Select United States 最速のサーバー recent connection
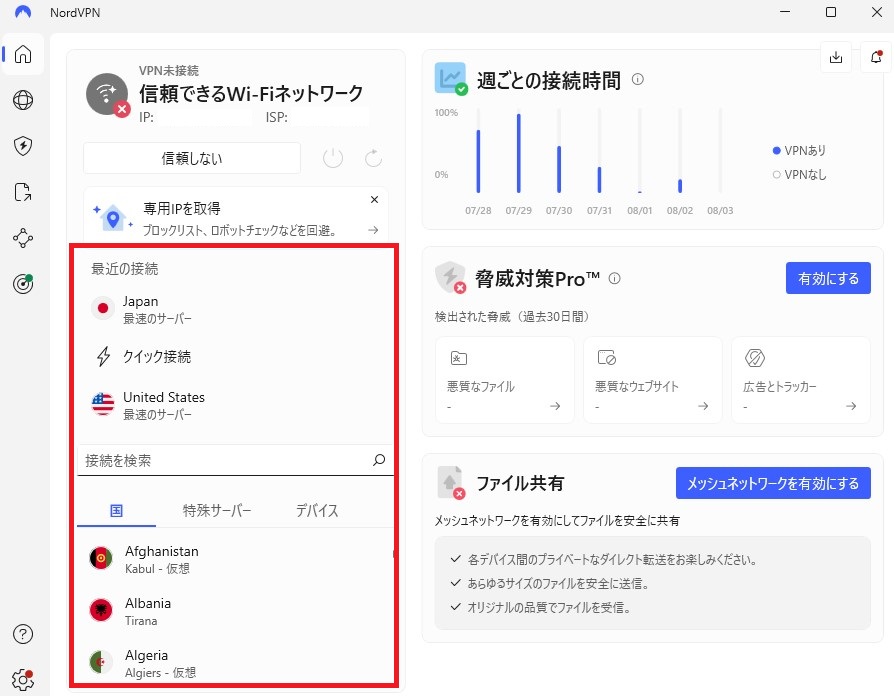This screenshot has height=696, width=894. 235,405
